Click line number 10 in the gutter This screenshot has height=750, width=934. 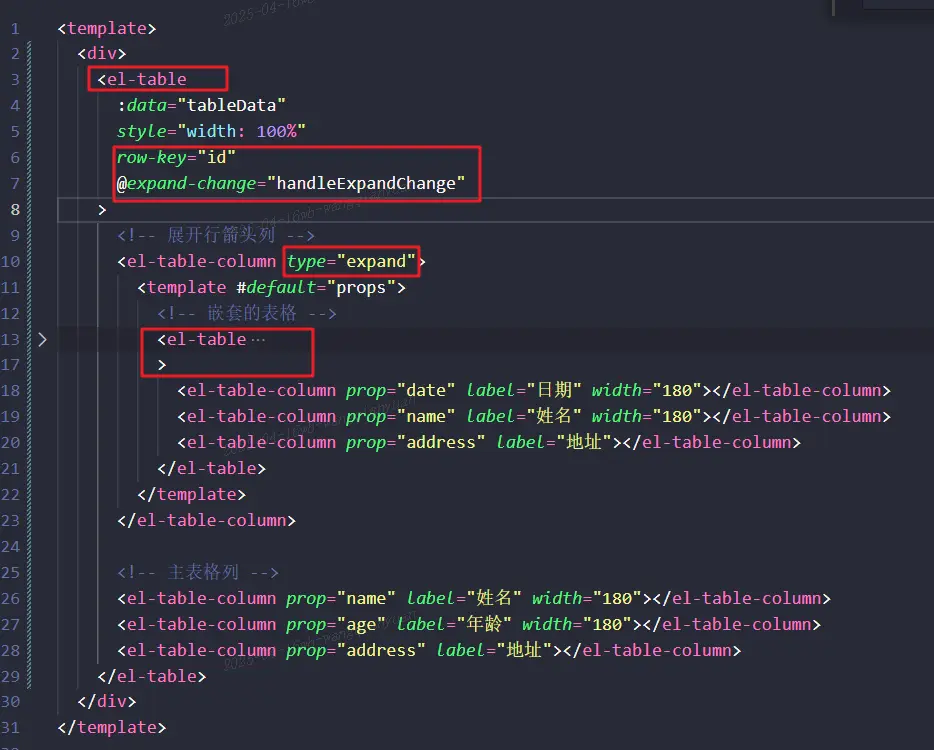click(11, 262)
